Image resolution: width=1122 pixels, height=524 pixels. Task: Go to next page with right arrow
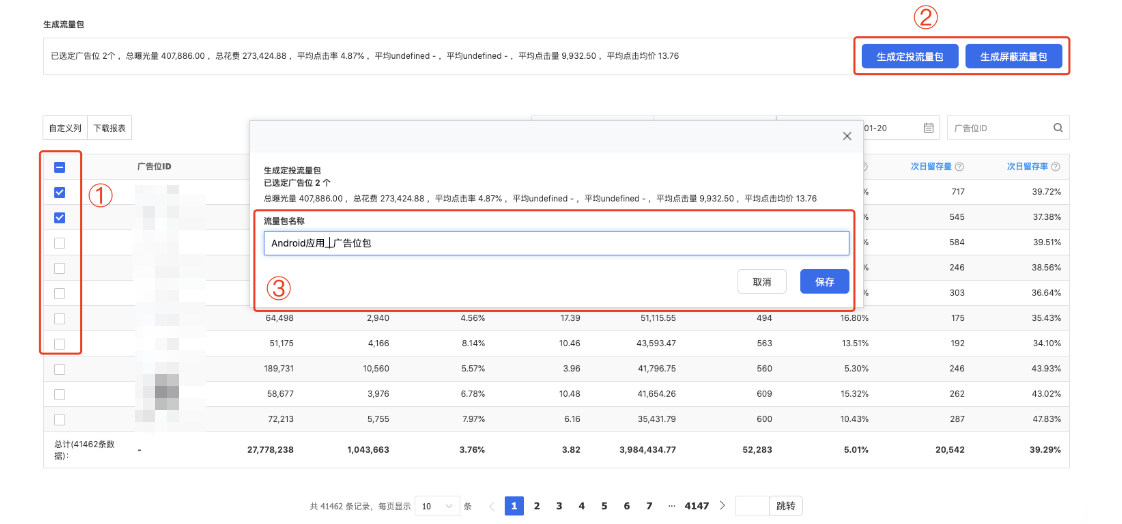[x=722, y=505]
